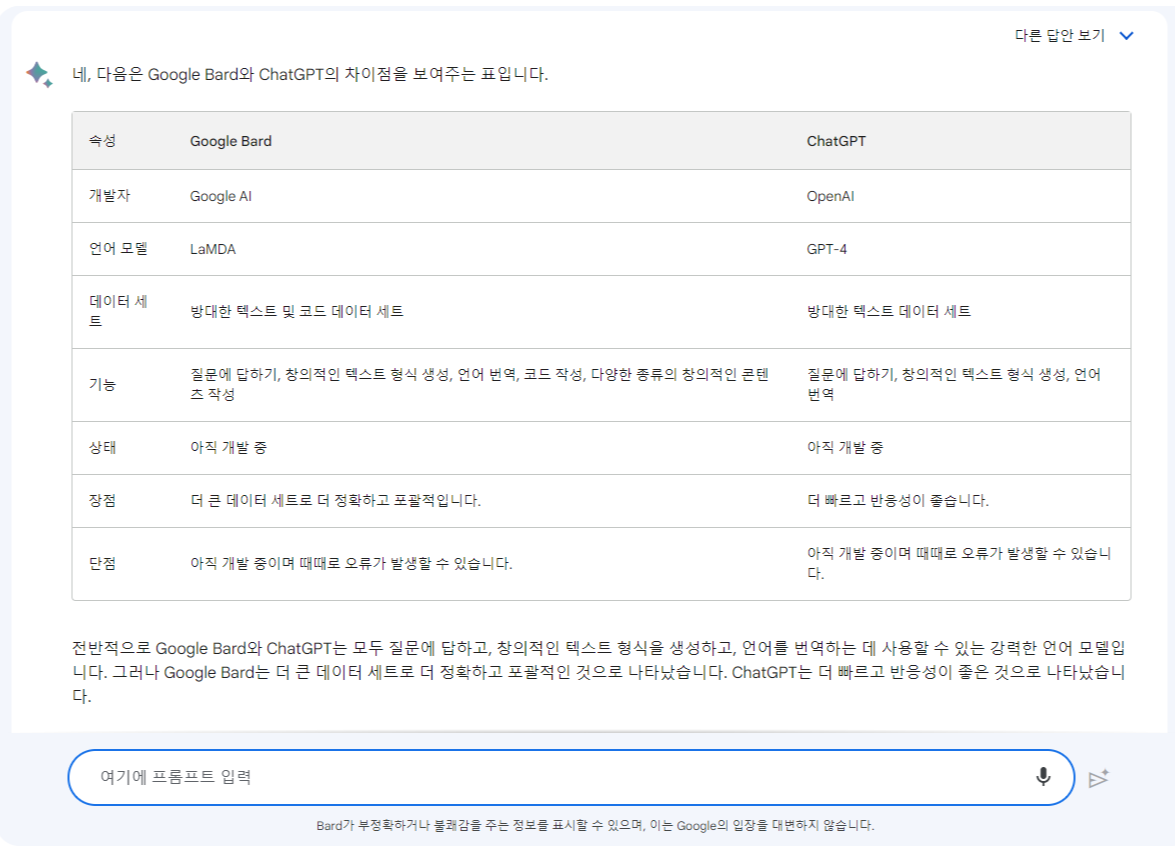
Task: Click the 장점 row label
Action: (x=103, y=501)
